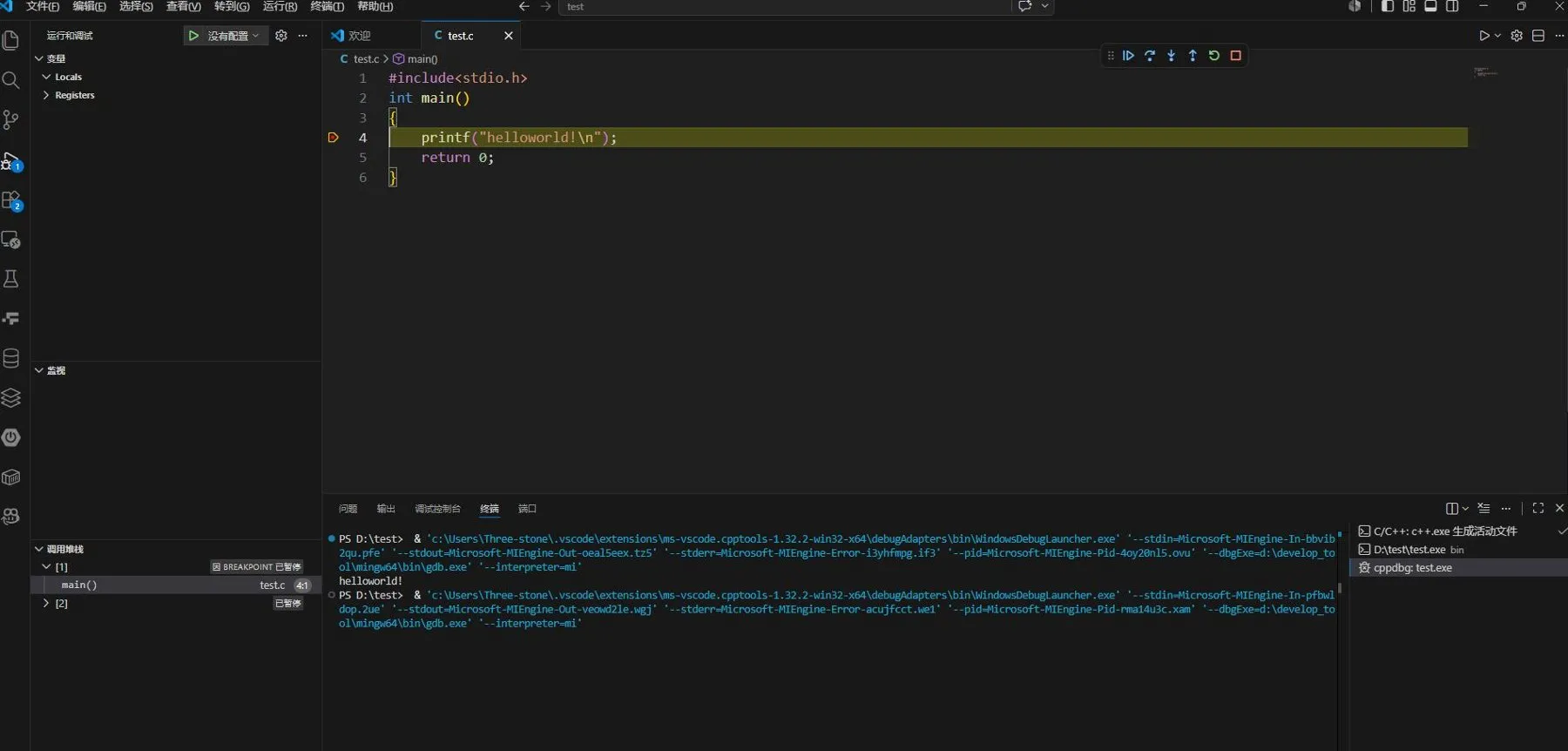Toggle the primary side bar layout button
The height and width of the screenshot is (751, 1568).
tap(1388, 6)
